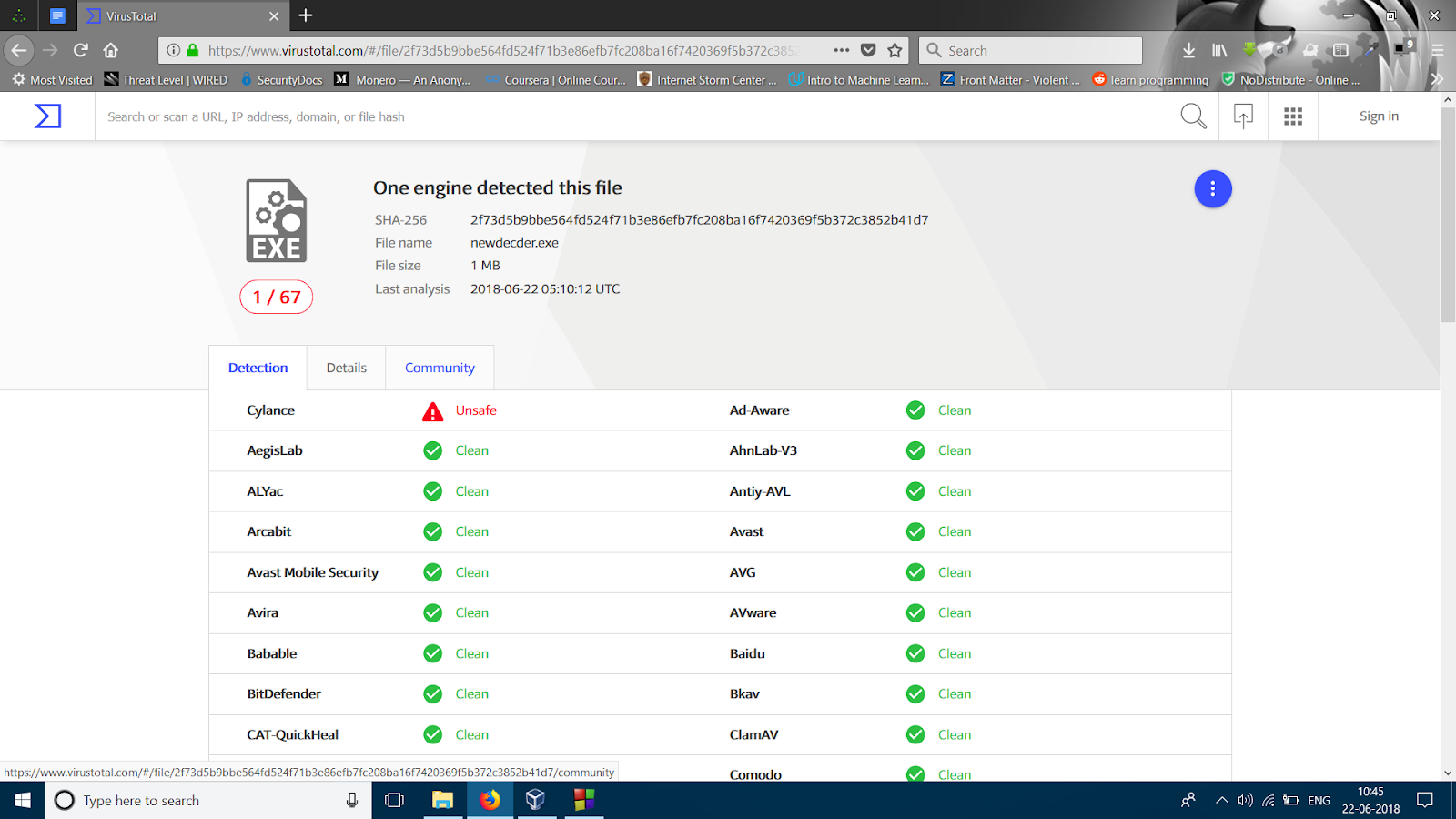This screenshot has height=819, width=1456.
Task: Close the VirusTotal tab
Action: (274, 15)
